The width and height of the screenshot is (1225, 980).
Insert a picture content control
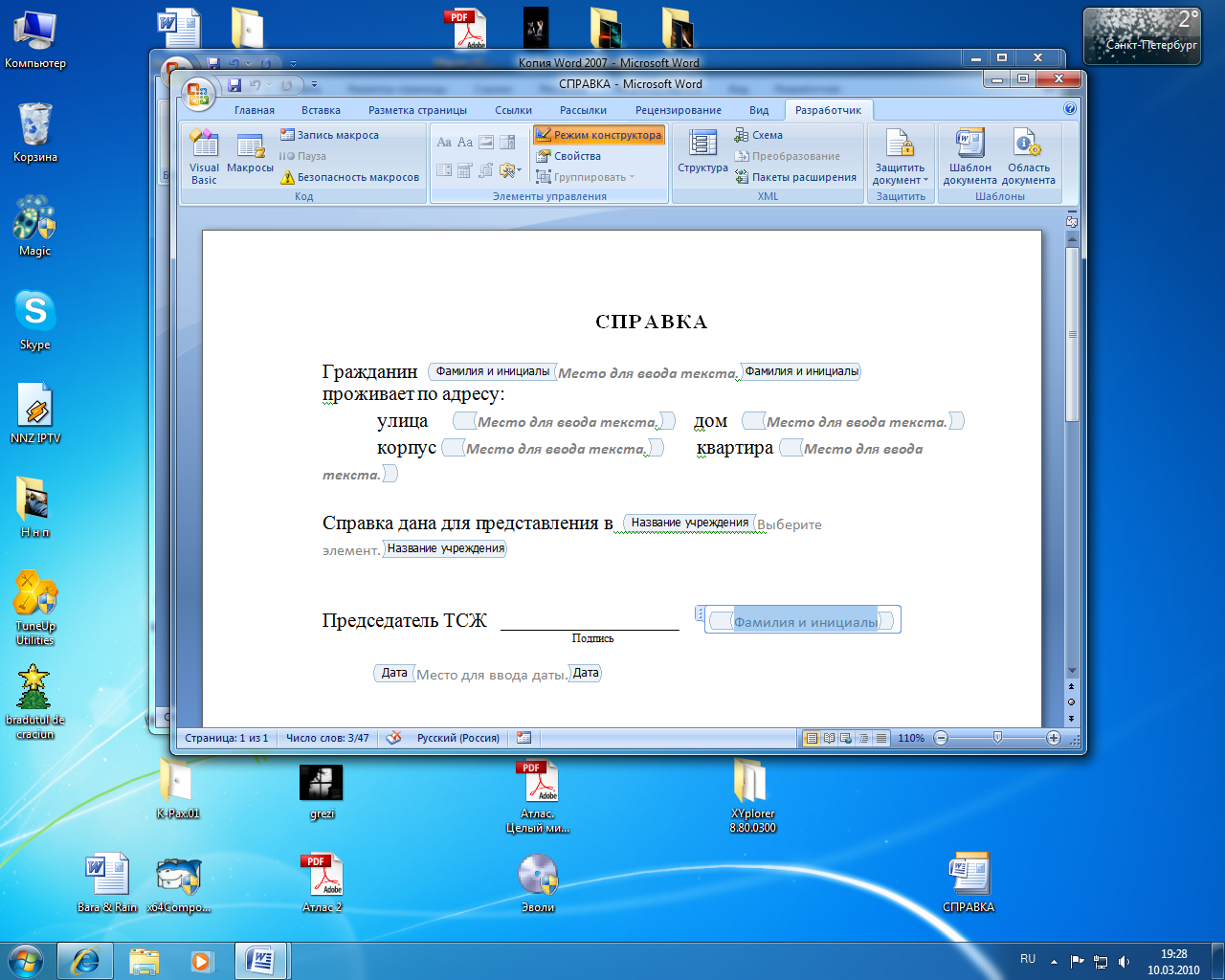(486, 143)
